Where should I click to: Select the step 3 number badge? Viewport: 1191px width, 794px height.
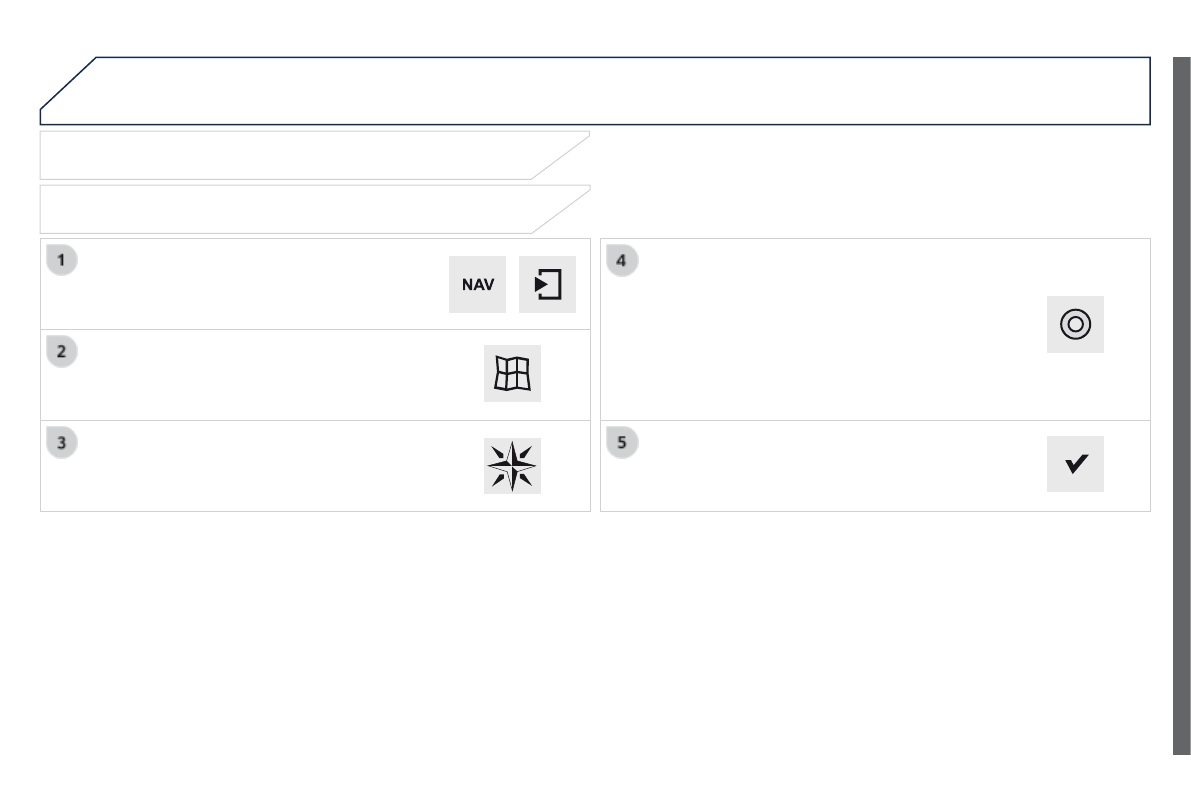62,442
